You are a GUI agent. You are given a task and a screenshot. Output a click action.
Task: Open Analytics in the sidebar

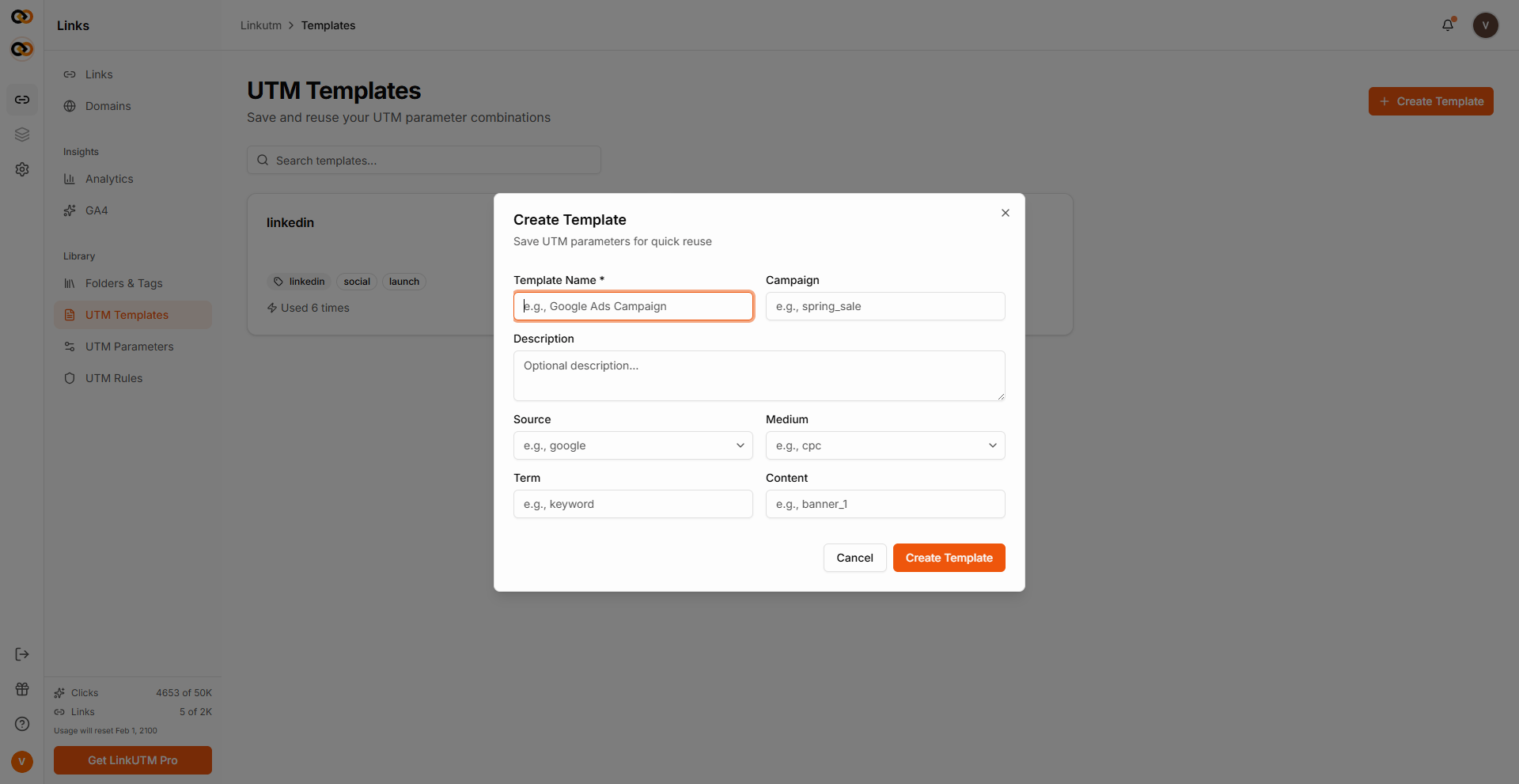[x=133, y=179]
